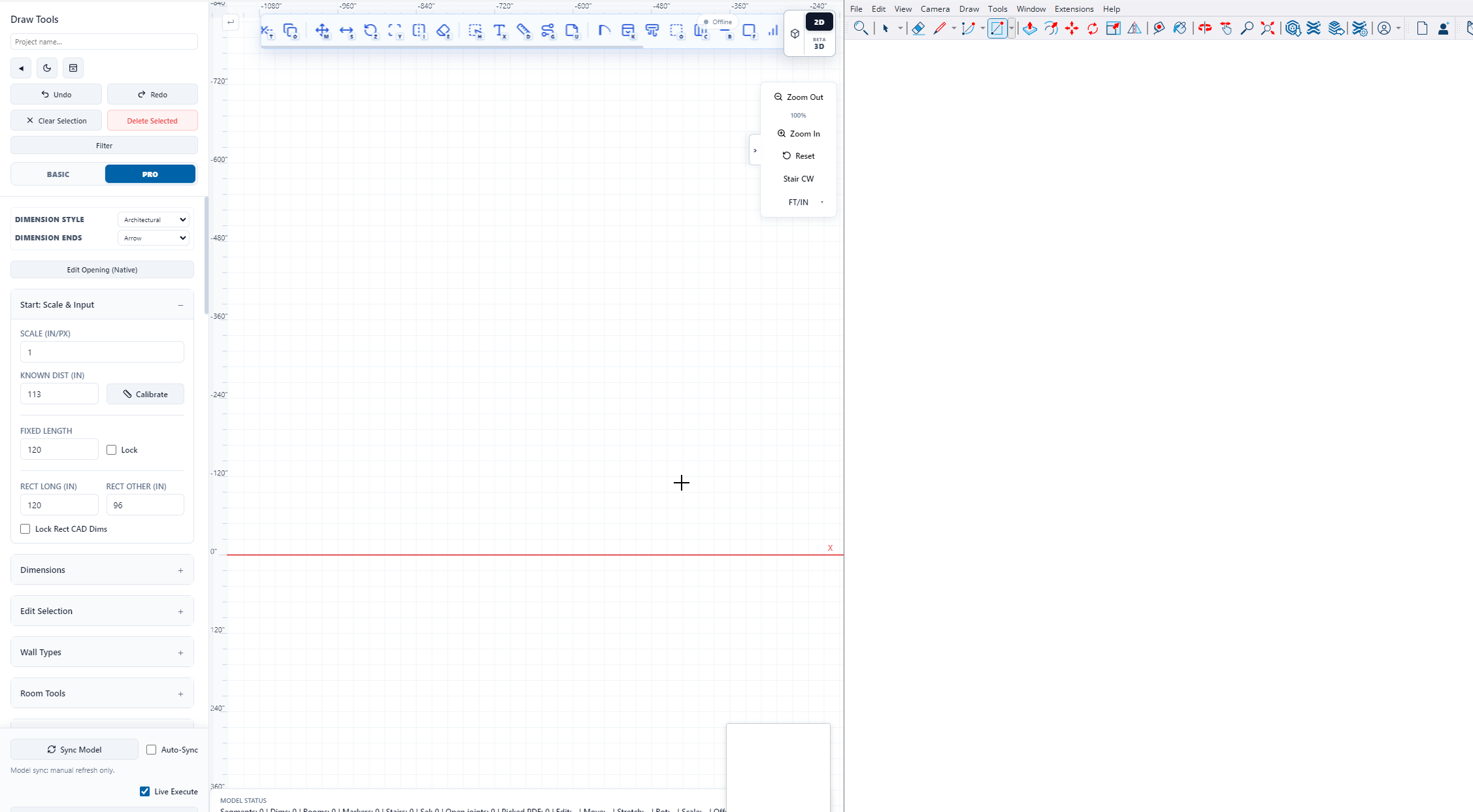Expand the Dimensions section
Viewport: 1473px width, 812px height.
(x=102, y=570)
